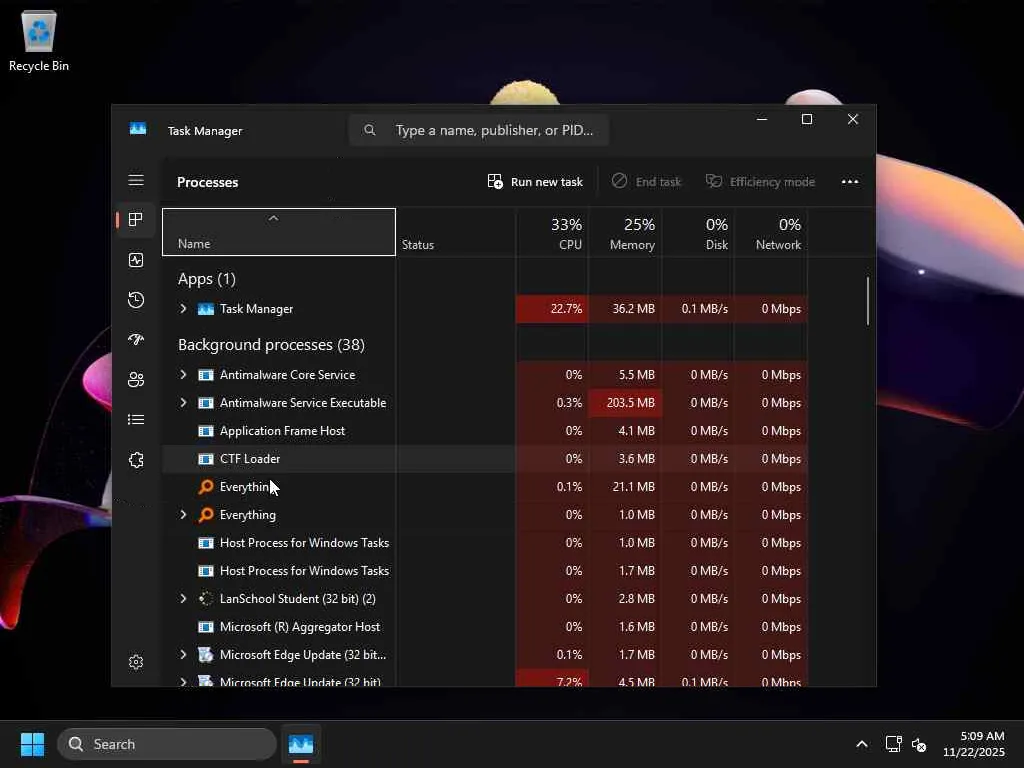The height and width of the screenshot is (768, 1024).
Task: Click the muted volume tray icon
Action: click(x=919, y=744)
